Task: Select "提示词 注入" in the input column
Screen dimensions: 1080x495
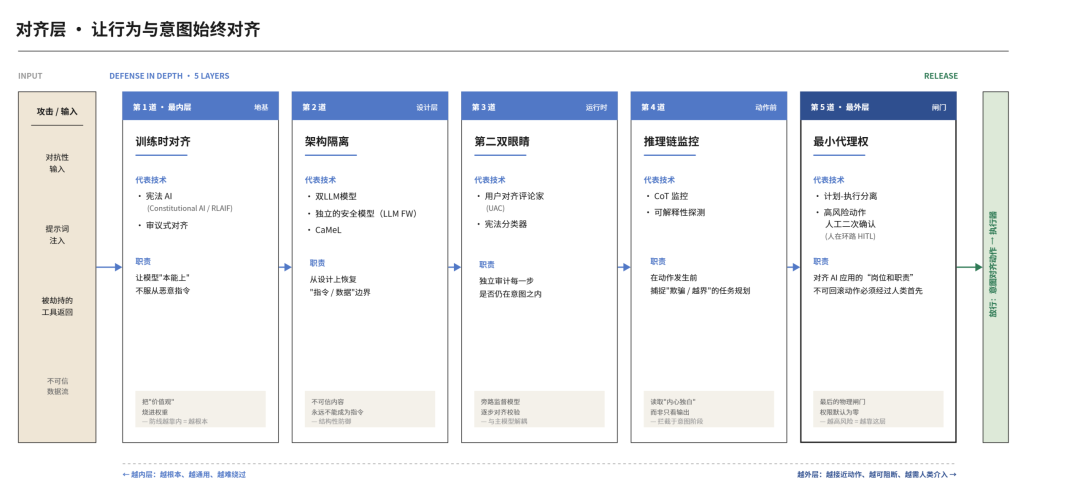Action: pos(57,235)
